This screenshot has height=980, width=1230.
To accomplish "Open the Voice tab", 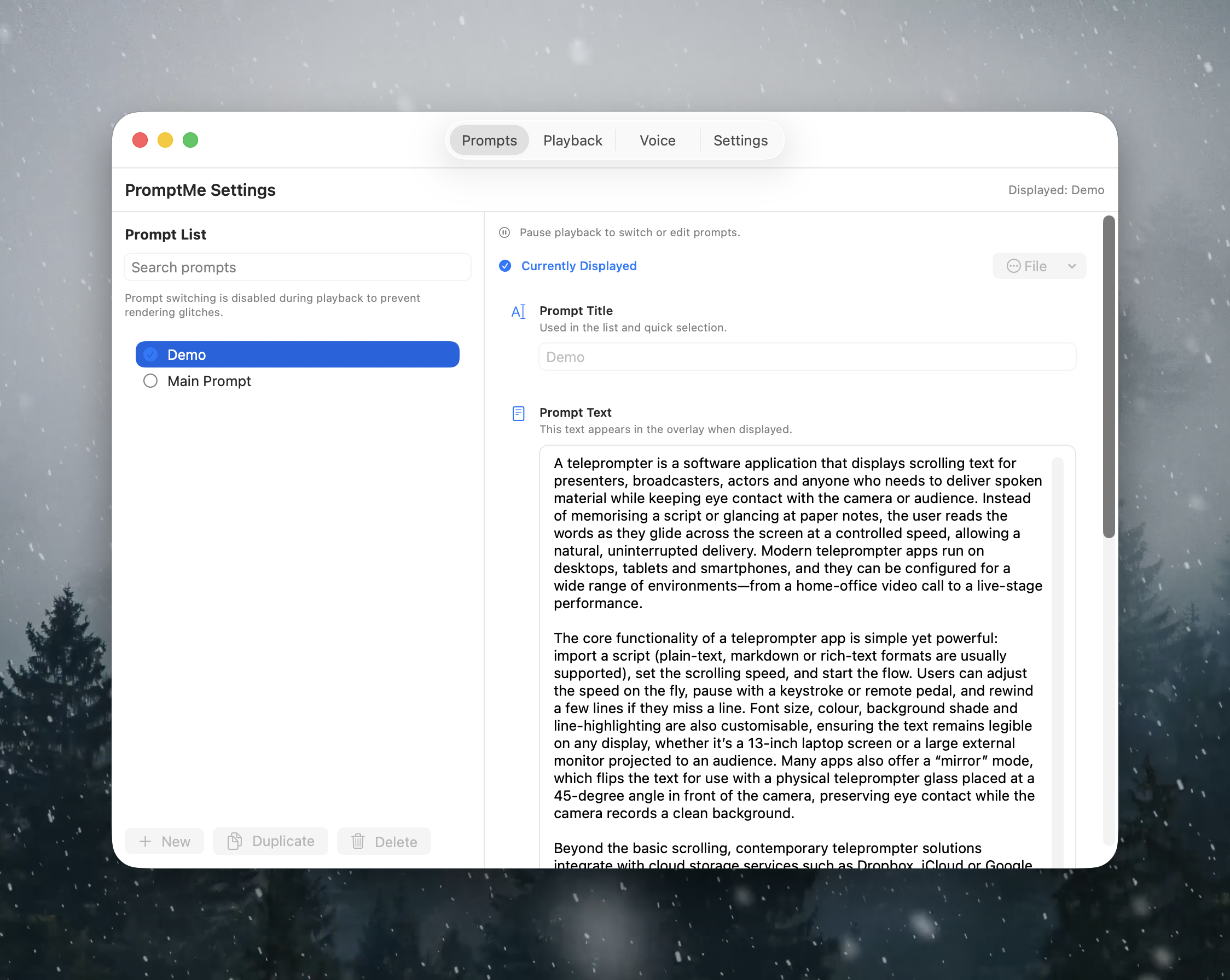I will pos(657,140).
